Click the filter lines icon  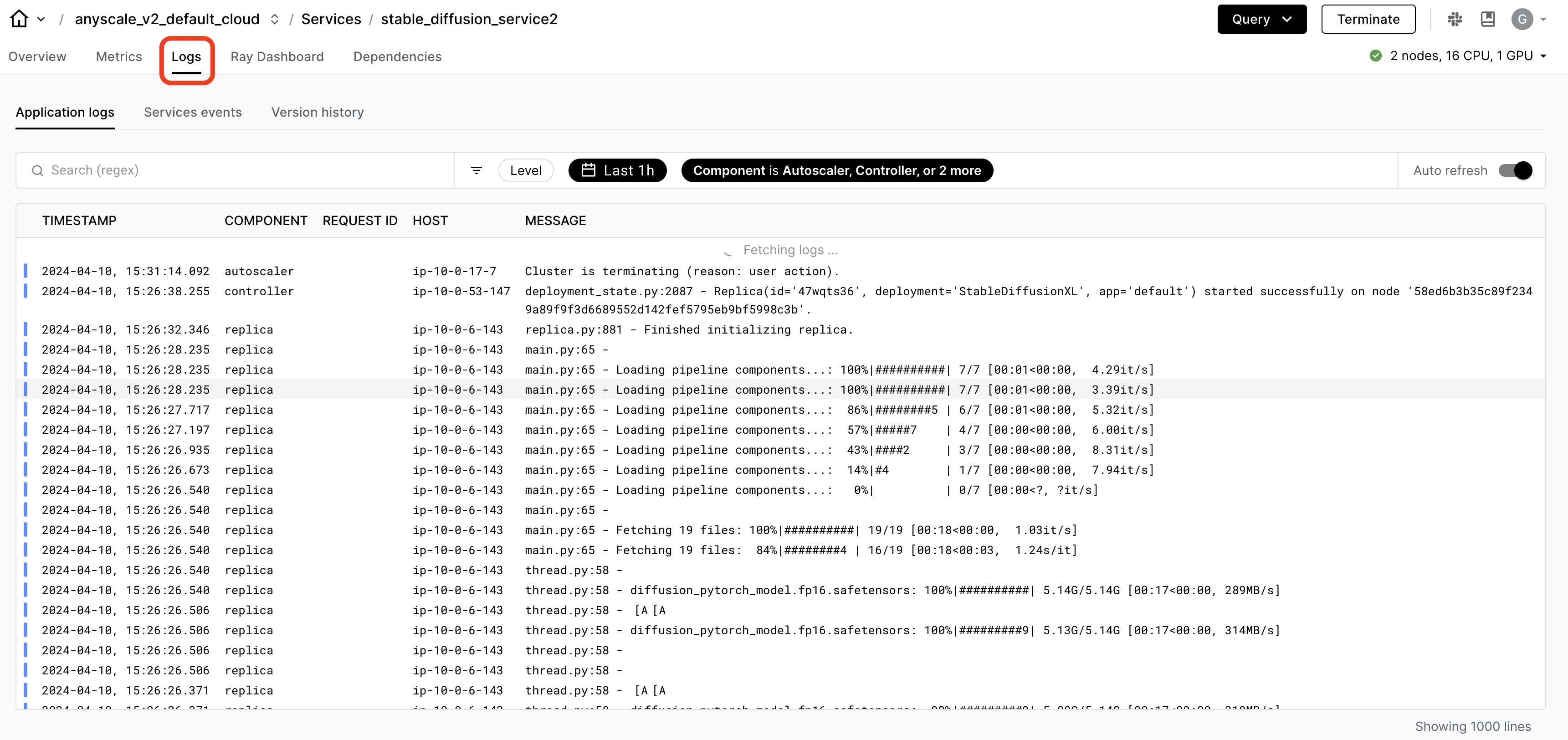coord(477,170)
